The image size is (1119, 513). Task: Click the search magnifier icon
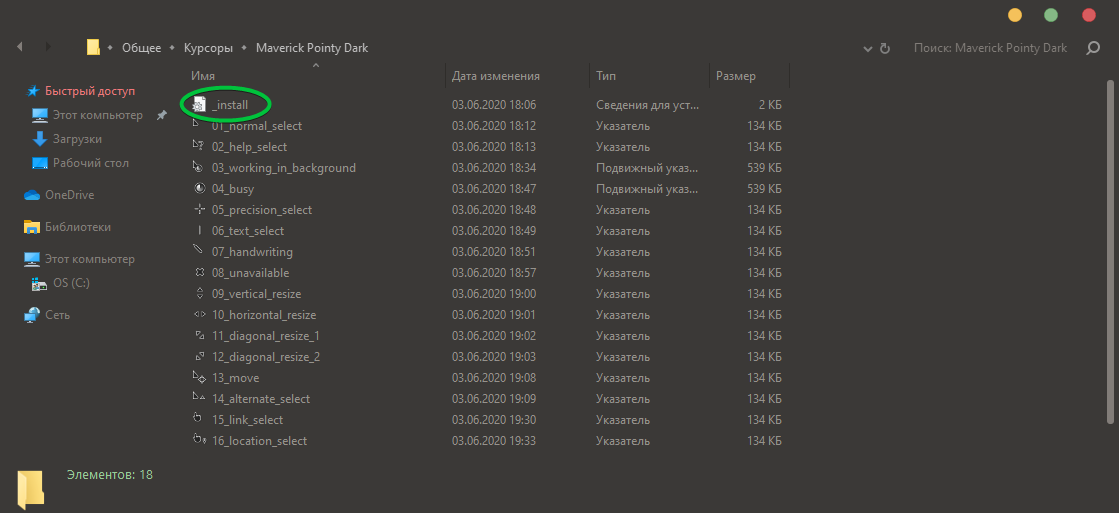pyautogui.click(x=1093, y=48)
